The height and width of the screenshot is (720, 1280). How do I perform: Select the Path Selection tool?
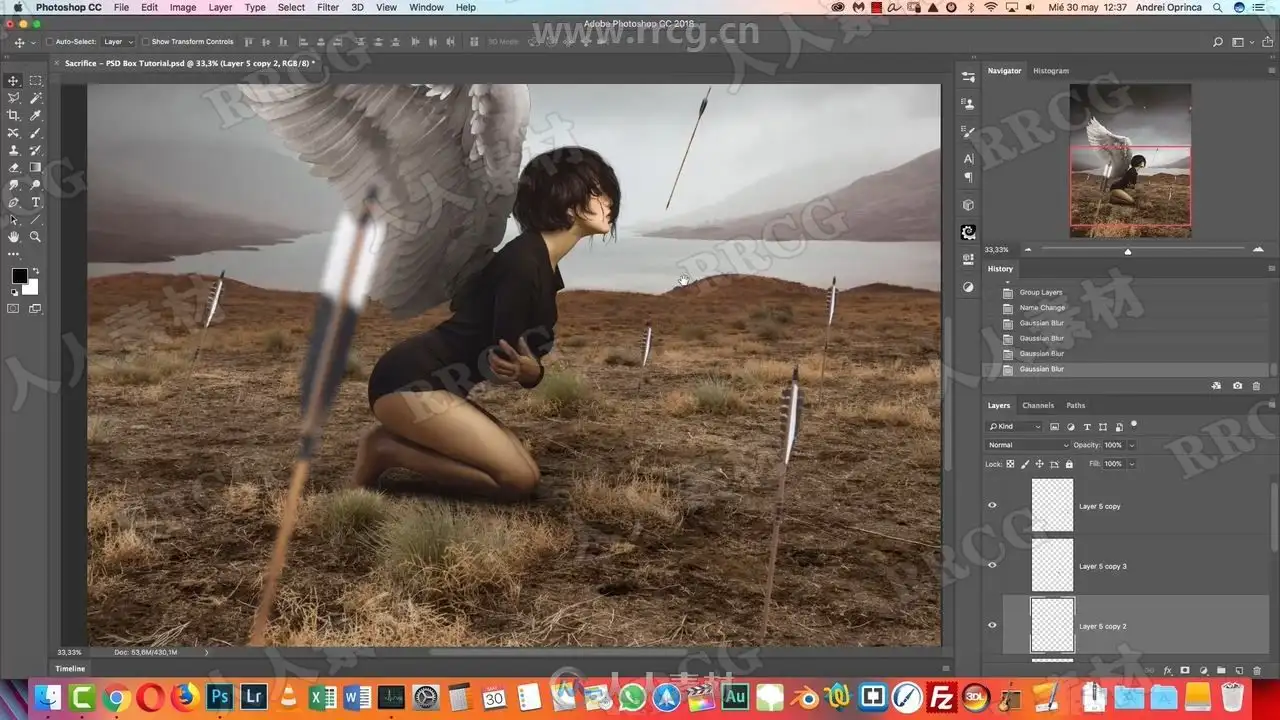point(13,220)
